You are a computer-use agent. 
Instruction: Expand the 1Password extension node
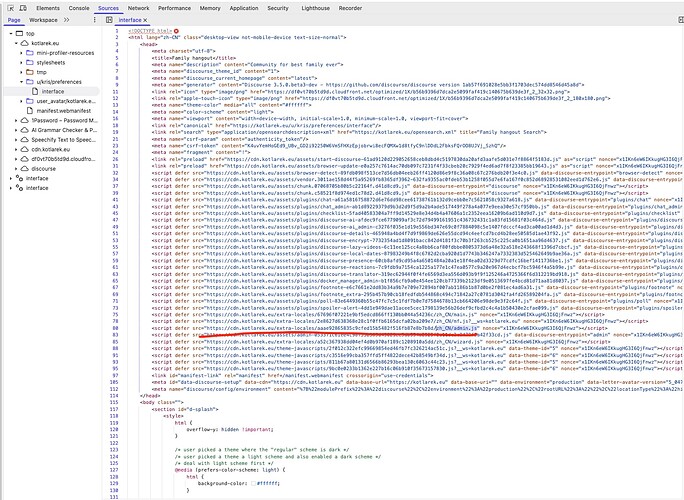(x=16, y=120)
